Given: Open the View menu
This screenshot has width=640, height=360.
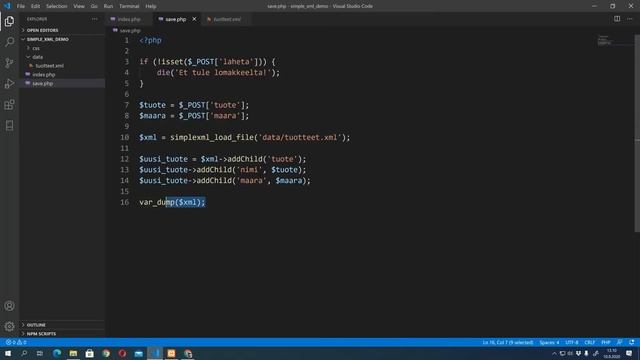Looking at the screenshot, I should tap(79, 6).
